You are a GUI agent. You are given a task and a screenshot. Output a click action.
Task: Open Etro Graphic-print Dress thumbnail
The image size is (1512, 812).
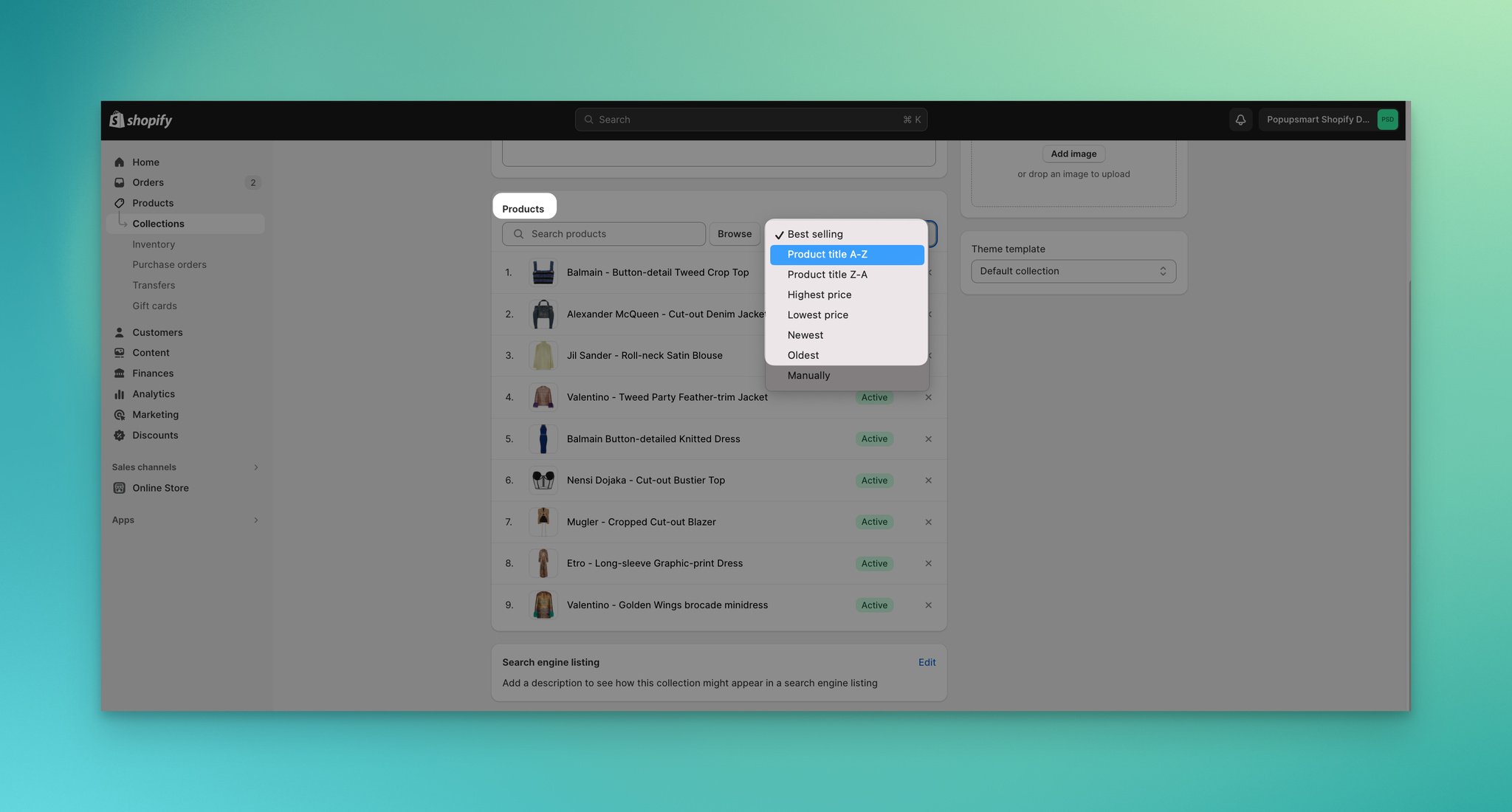543,563
